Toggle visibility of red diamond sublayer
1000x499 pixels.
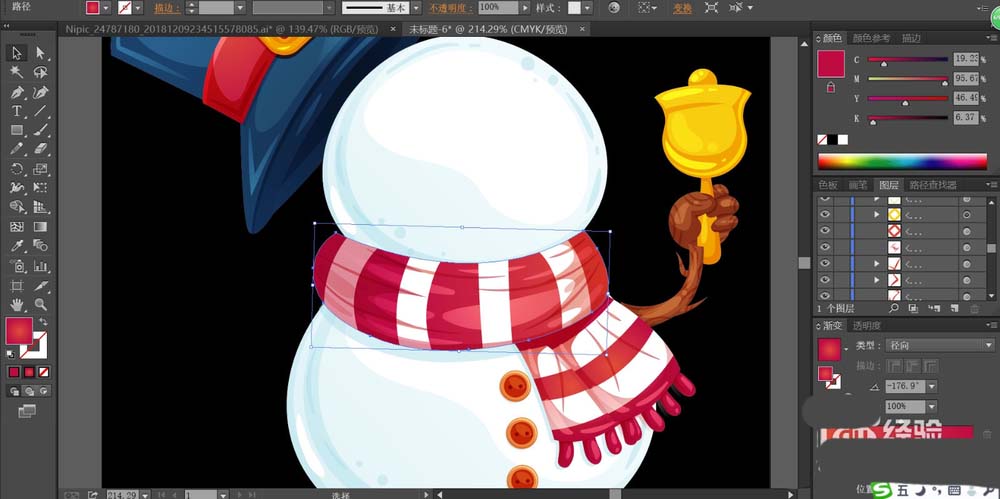(x=825, y=230)
